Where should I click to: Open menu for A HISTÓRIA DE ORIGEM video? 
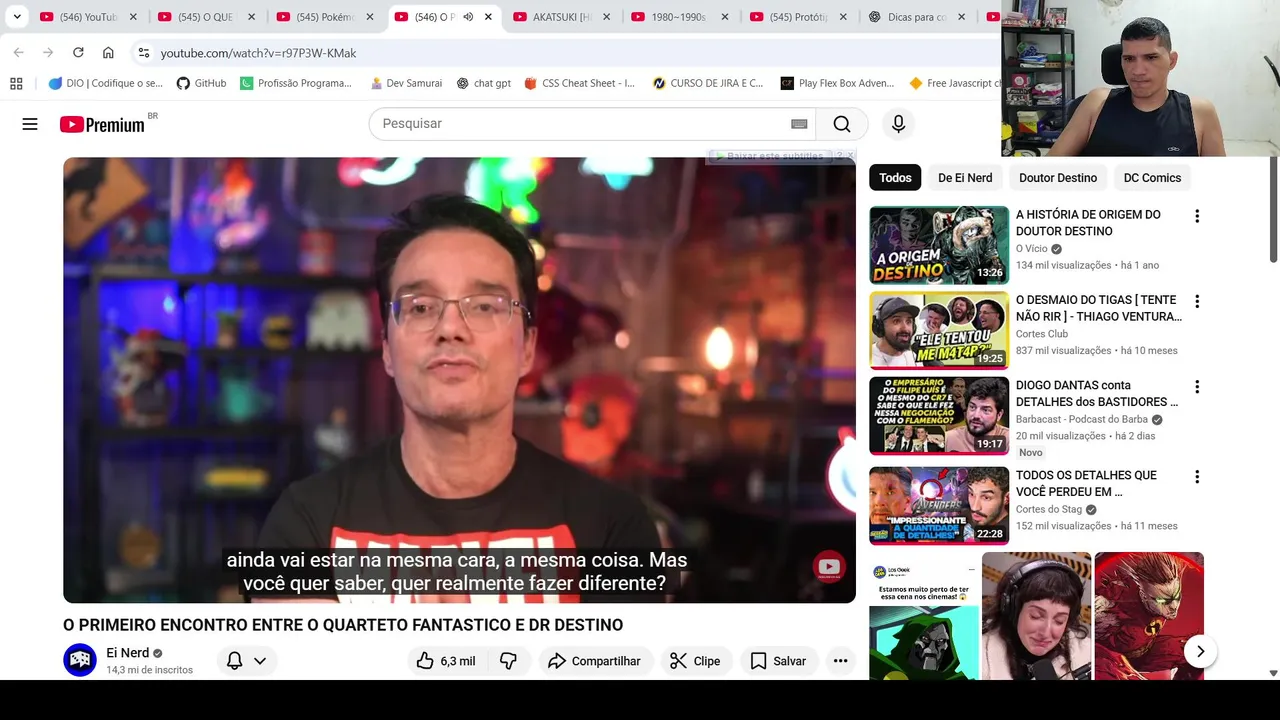click(1197, 216)
